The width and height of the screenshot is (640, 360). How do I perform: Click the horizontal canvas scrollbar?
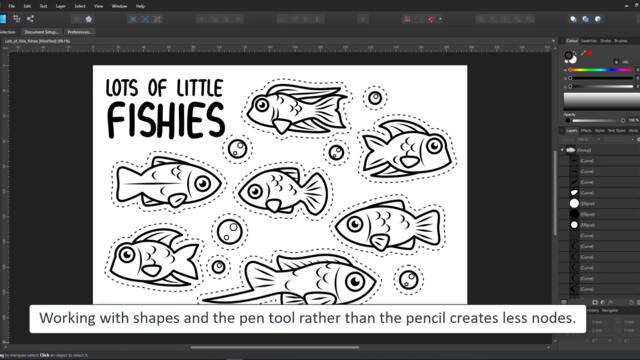[x=275, y=348]
